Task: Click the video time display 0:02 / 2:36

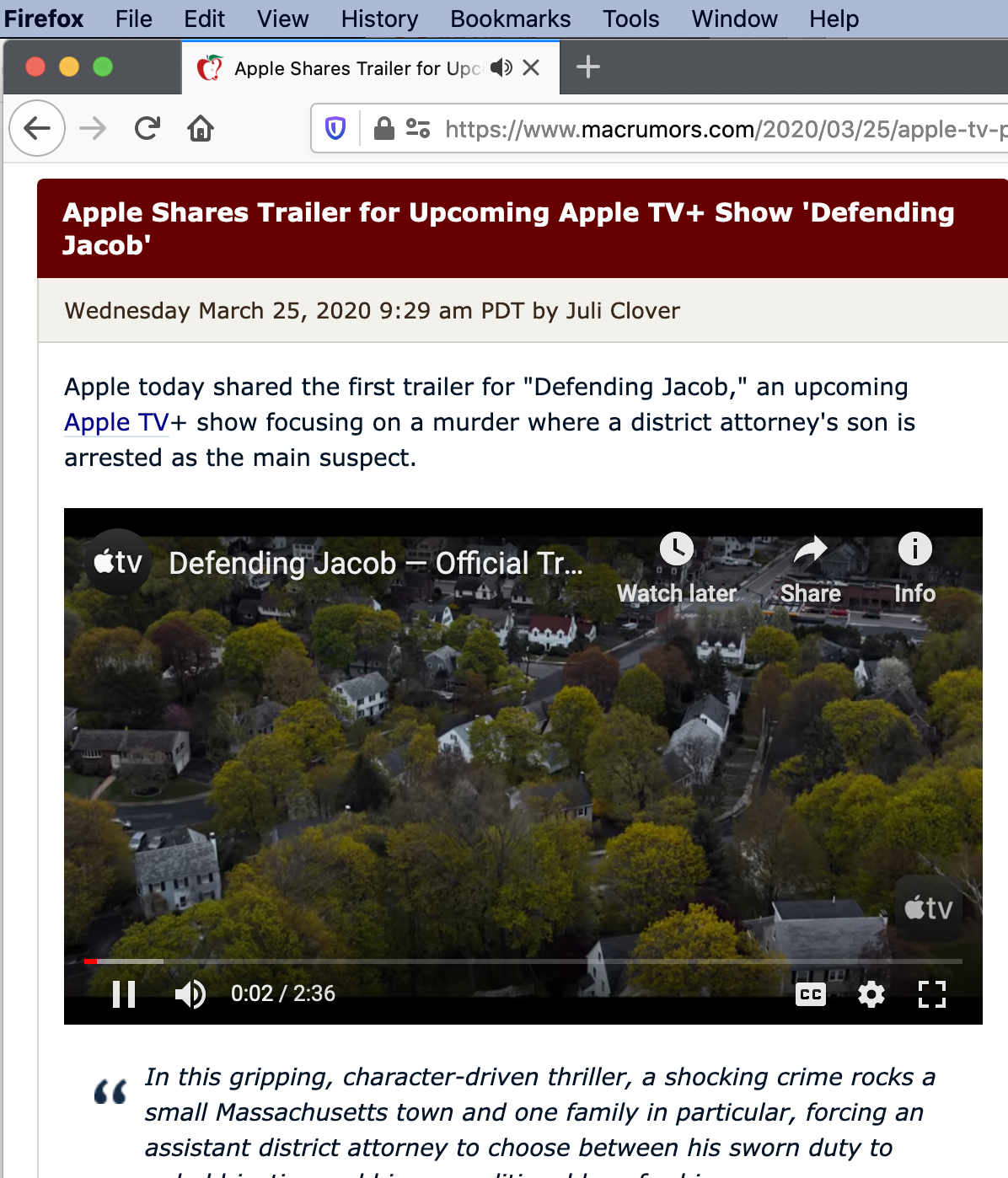Action: coord(283,993)
